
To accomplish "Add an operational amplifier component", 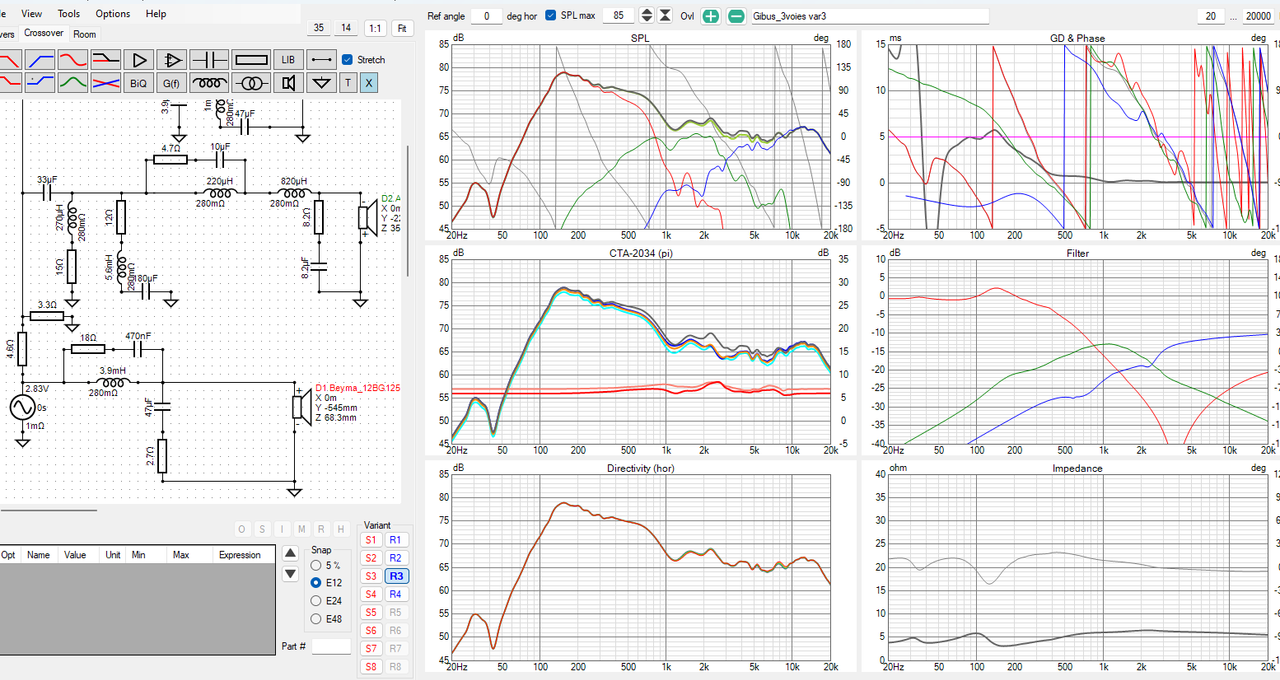I will [x=172, y=60].
